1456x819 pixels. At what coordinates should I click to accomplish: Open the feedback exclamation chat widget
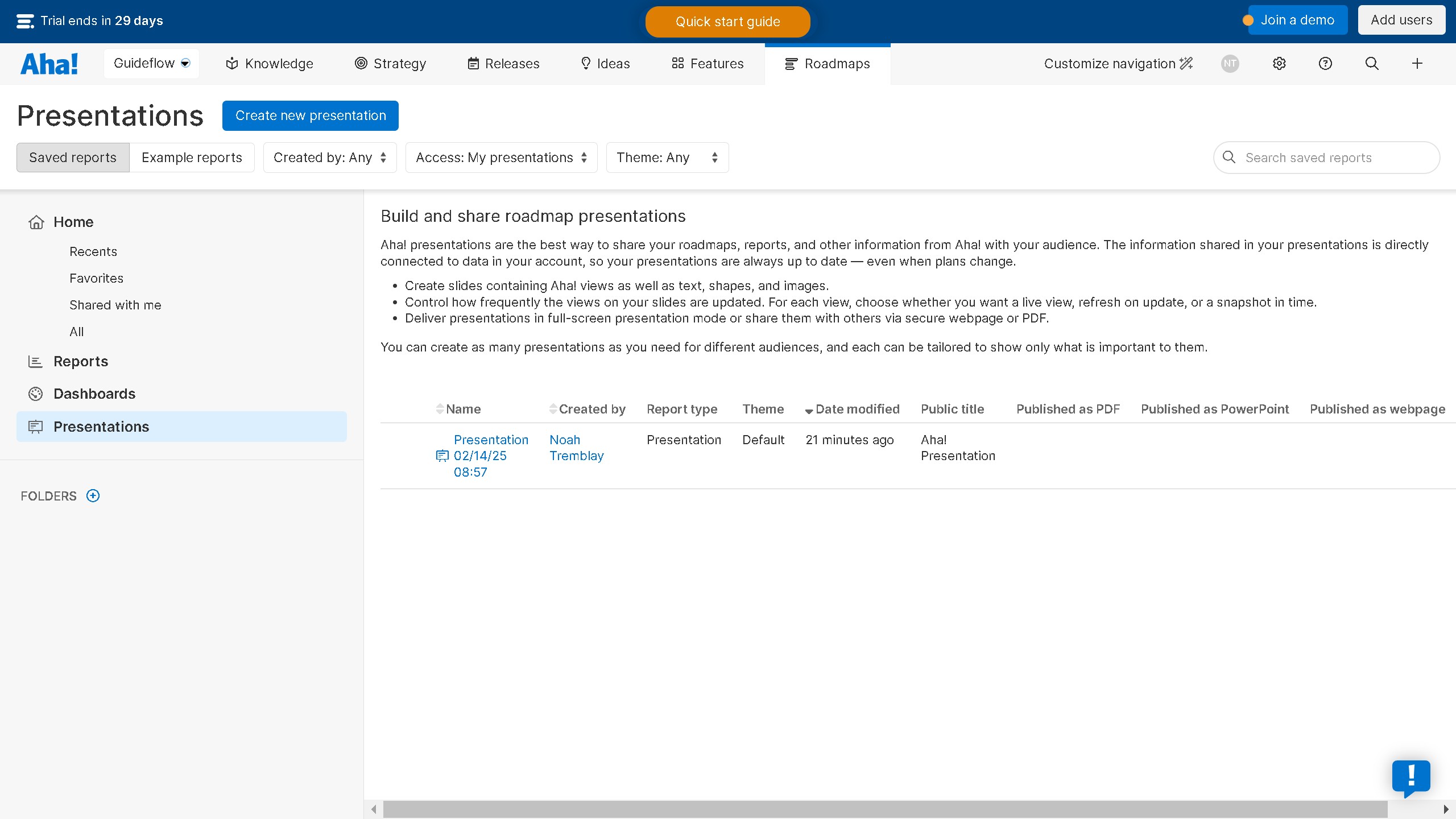click(x=1411, y=777)
